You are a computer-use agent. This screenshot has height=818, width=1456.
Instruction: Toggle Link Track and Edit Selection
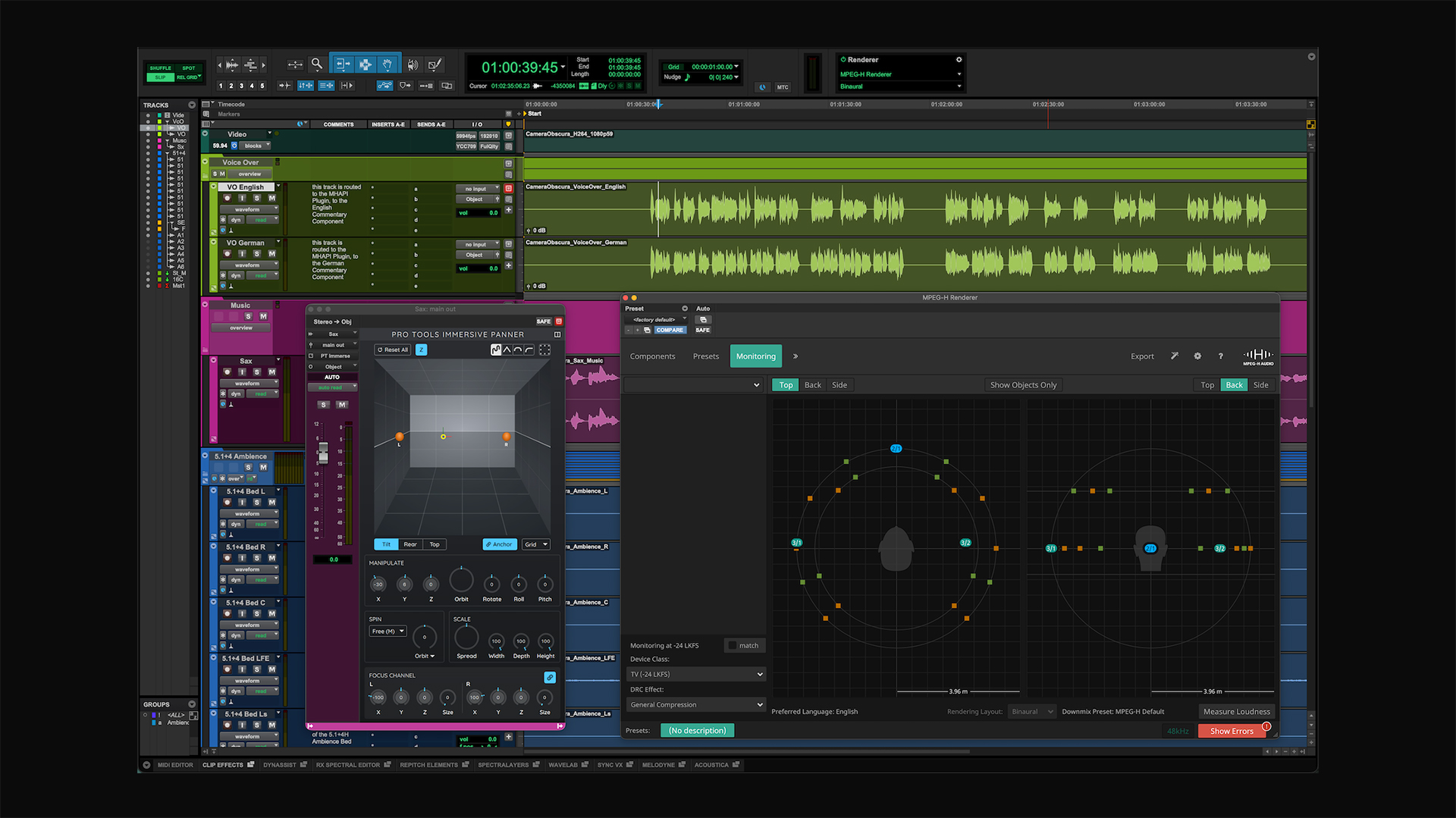[326, 86]
